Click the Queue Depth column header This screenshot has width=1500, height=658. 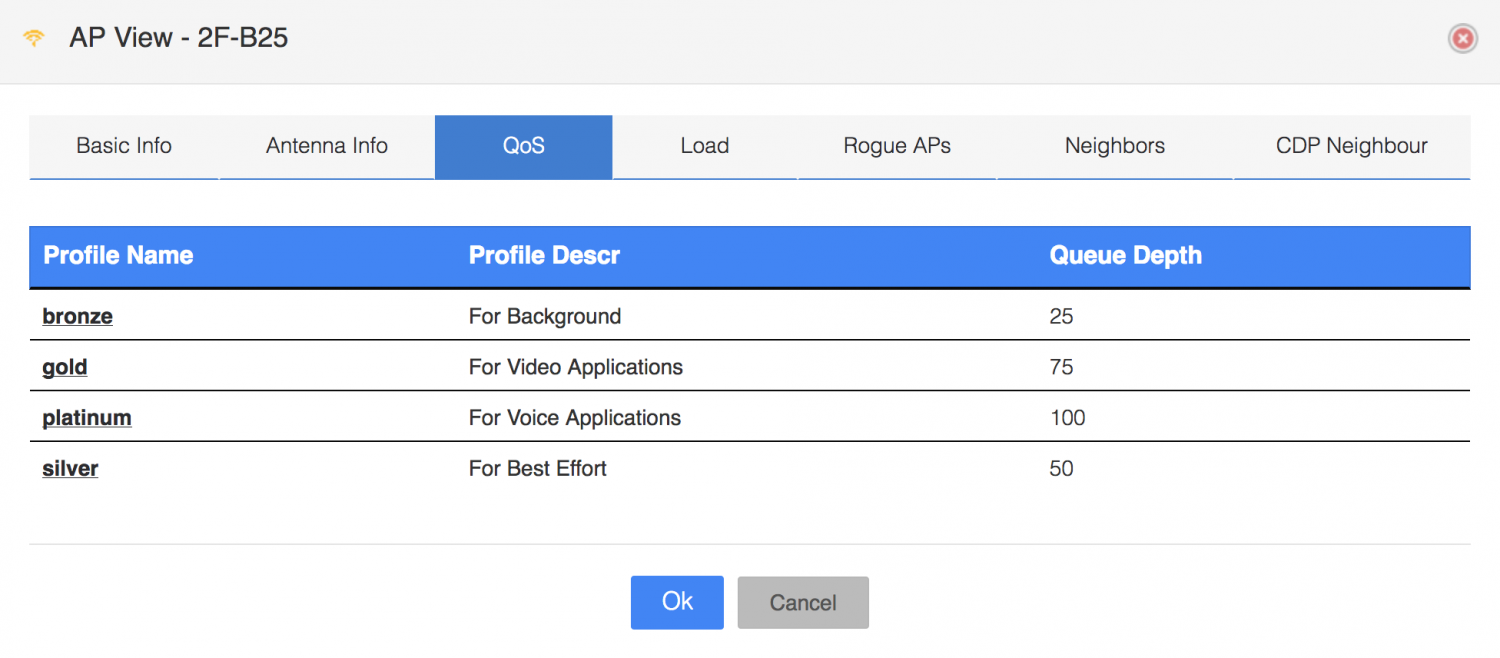(x=1125, y=256)
